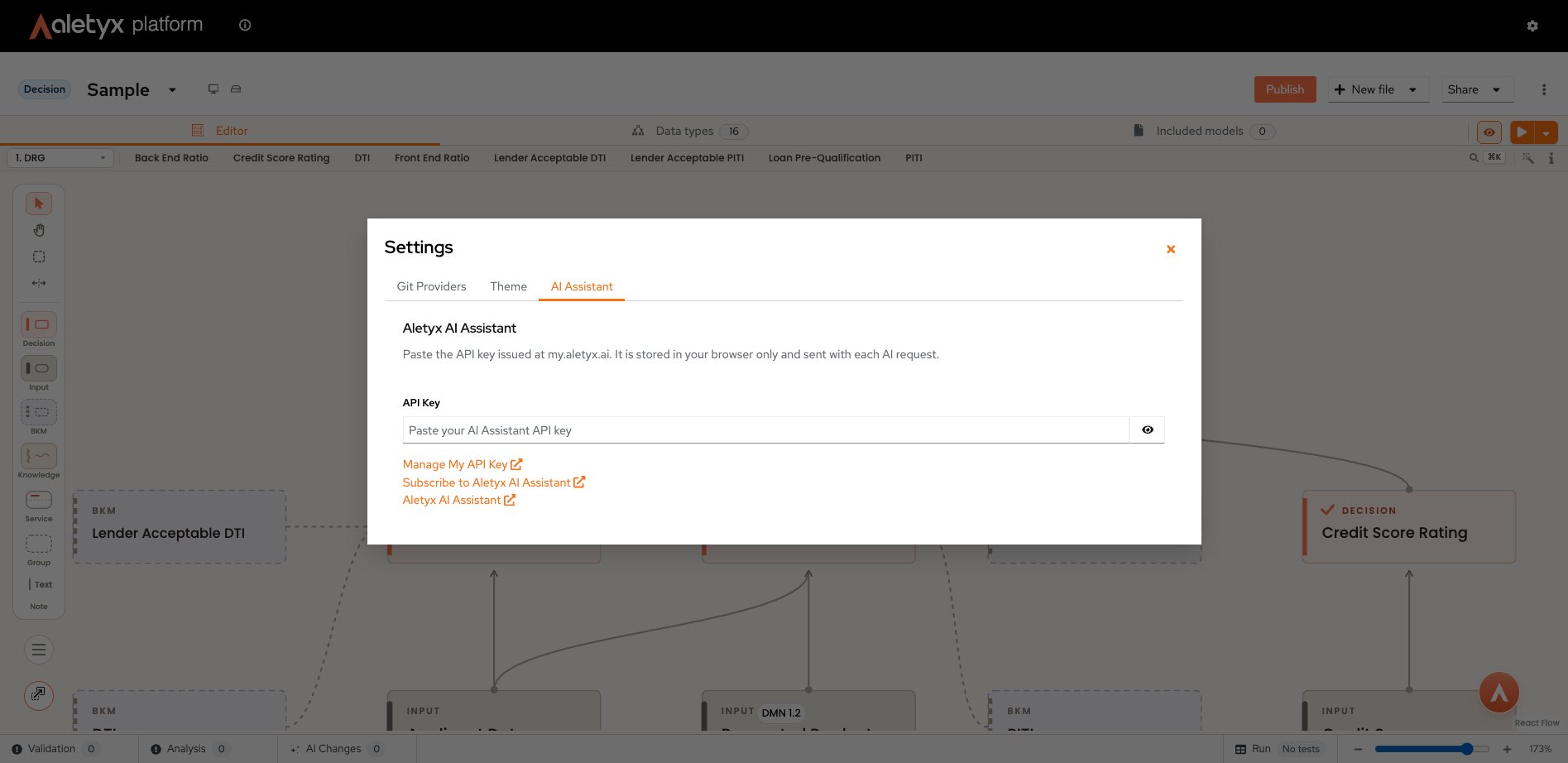Image resolution: width=1568 pixels, height=763 pixels.
Task: Jump to Back End Ratio node
Action: pos(171,157)
